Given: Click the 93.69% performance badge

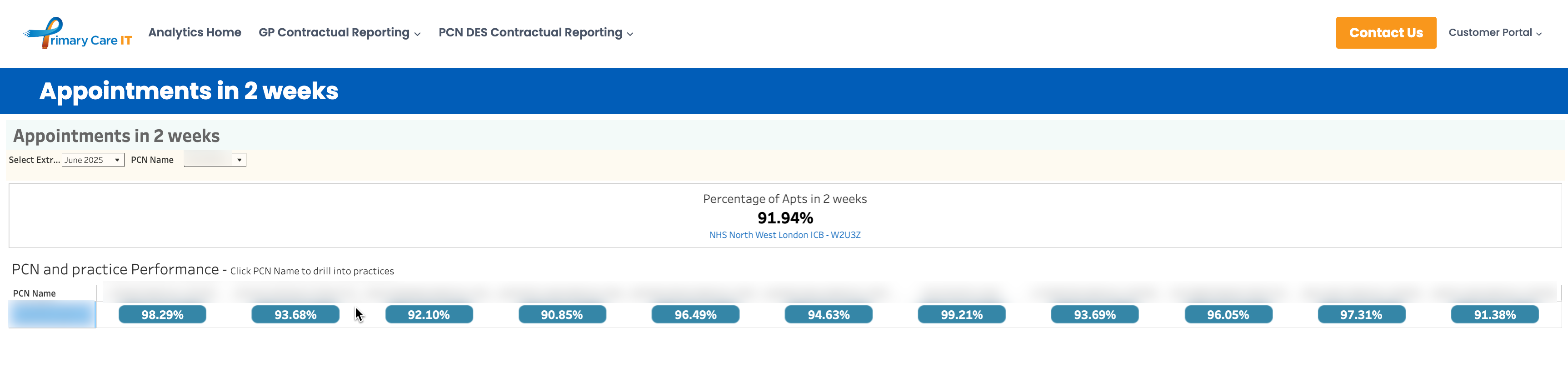Looking at the screenshot, I should (x=1094, y=314).
